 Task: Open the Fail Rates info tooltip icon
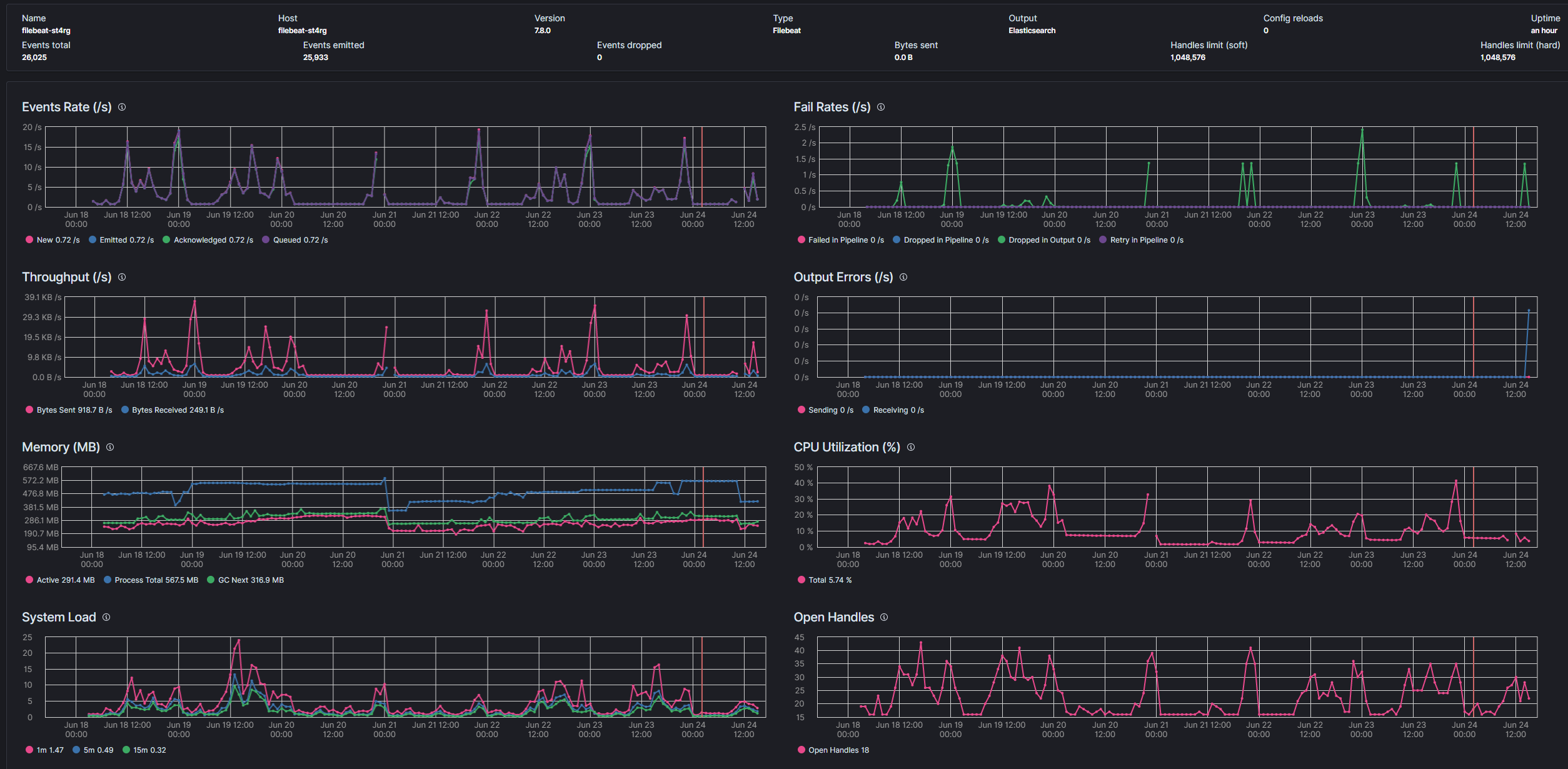click(x=881, y=107)
